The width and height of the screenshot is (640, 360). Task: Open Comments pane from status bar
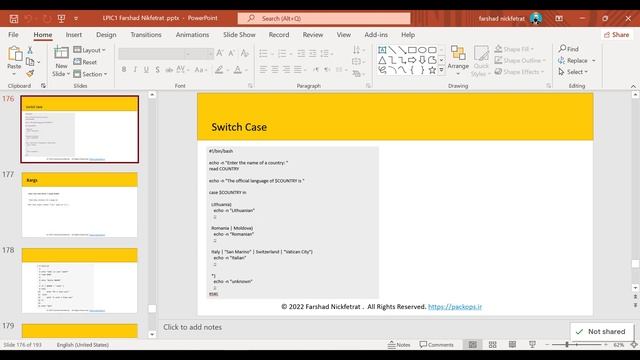tap(436, 345)
